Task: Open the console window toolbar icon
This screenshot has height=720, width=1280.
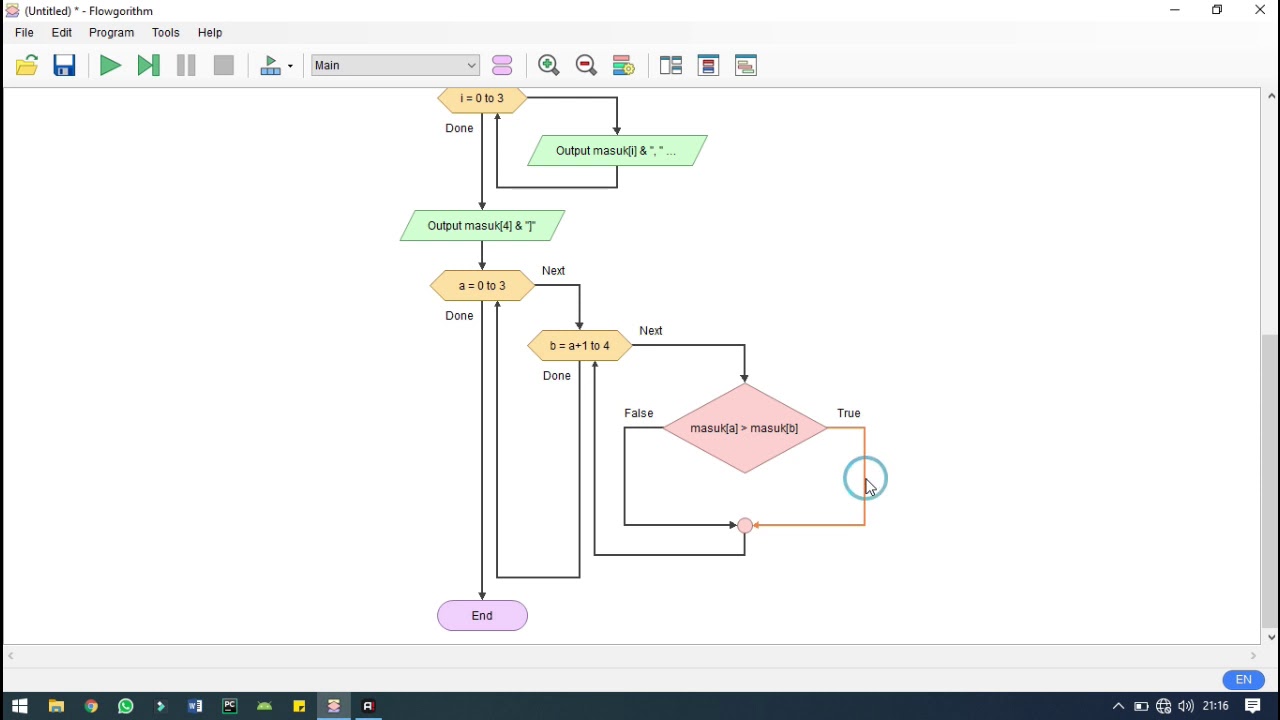Action: coord(746,66)
